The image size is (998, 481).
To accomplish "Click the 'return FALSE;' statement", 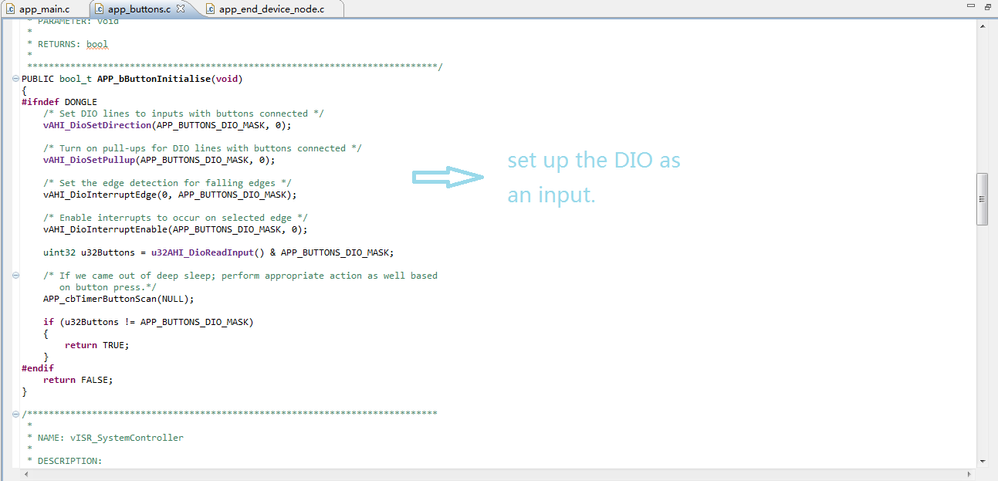I will pyautogui.click(x=78, y=379).
